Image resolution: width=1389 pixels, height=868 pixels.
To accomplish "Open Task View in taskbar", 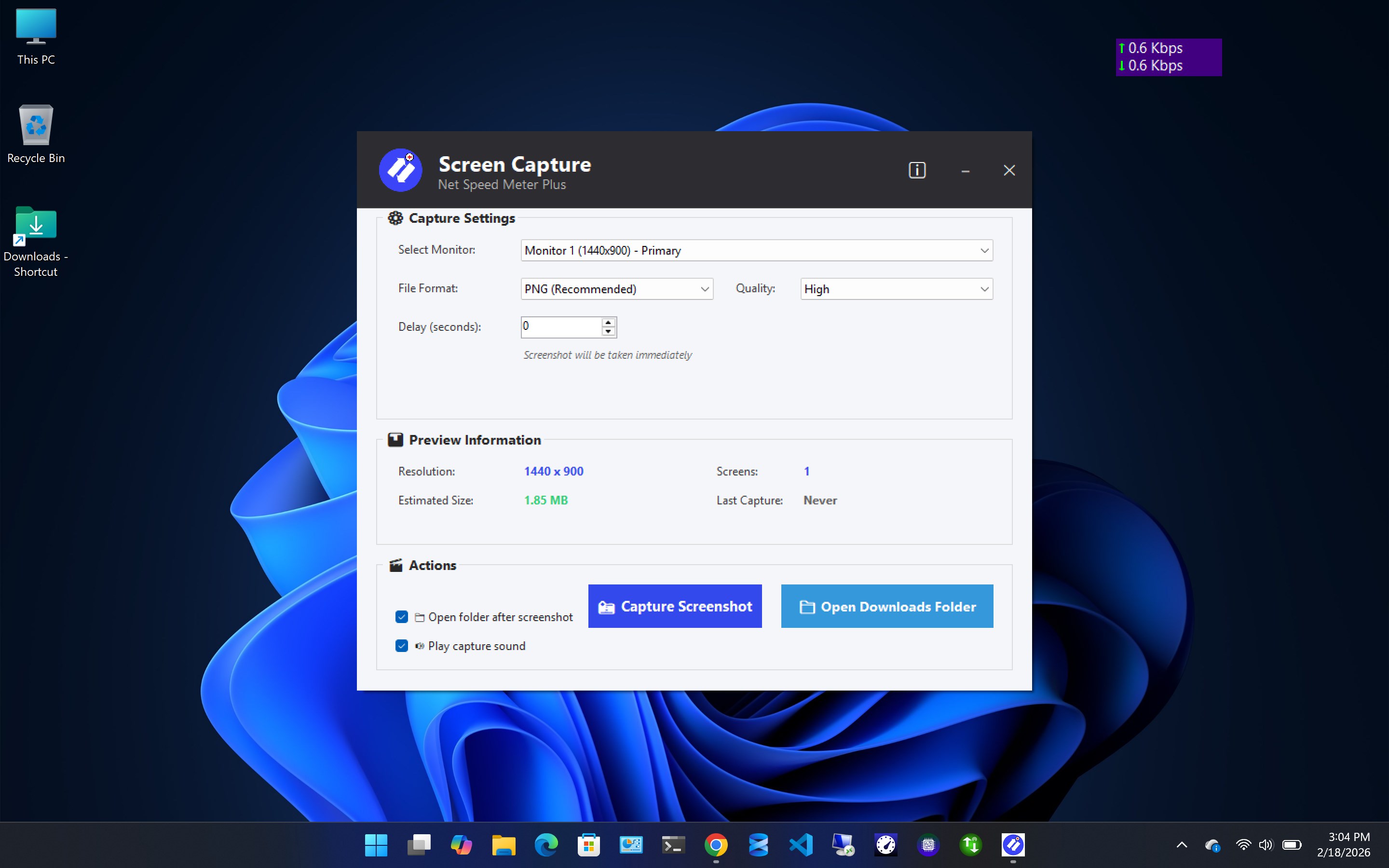I will [x=419, y=845].
